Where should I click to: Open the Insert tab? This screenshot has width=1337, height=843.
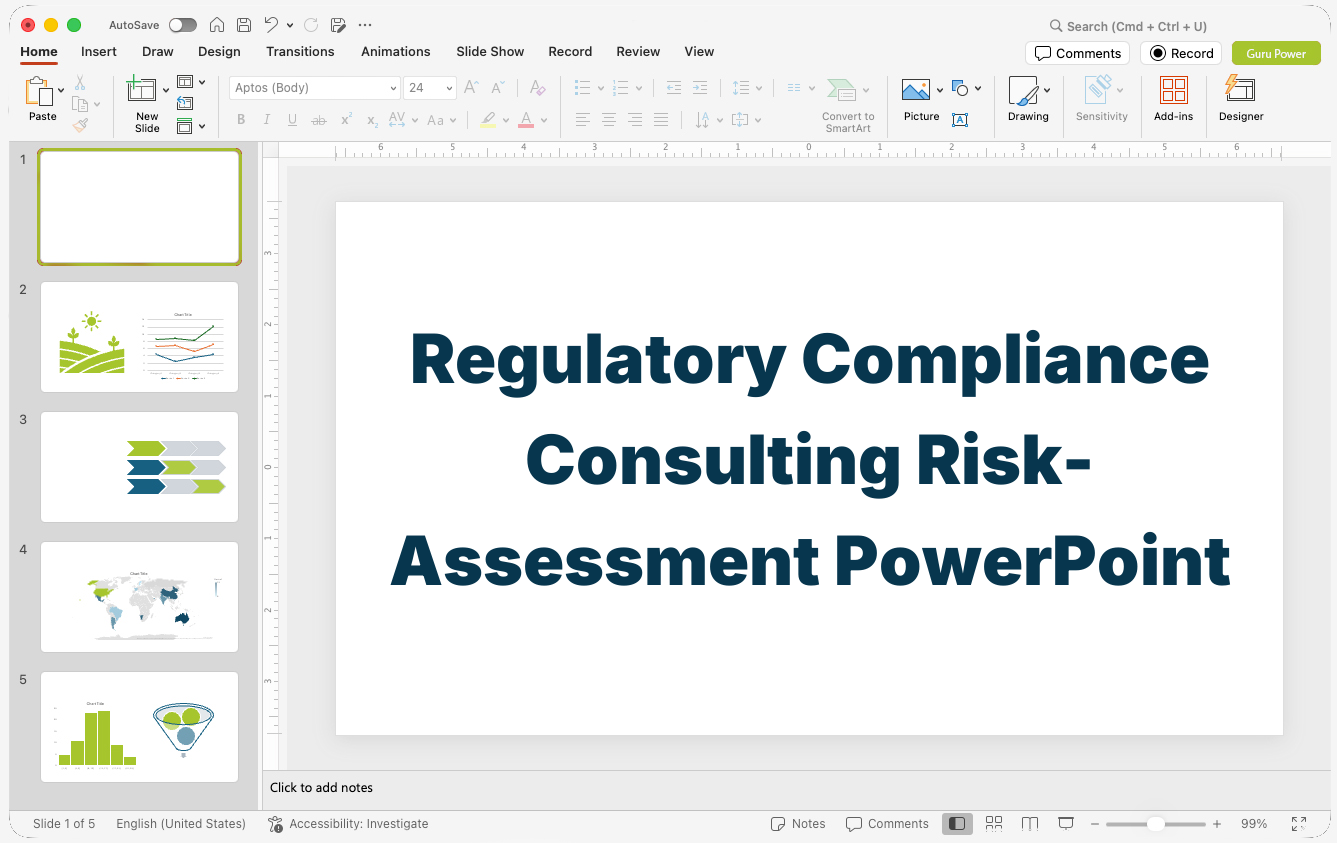[99, 51]
